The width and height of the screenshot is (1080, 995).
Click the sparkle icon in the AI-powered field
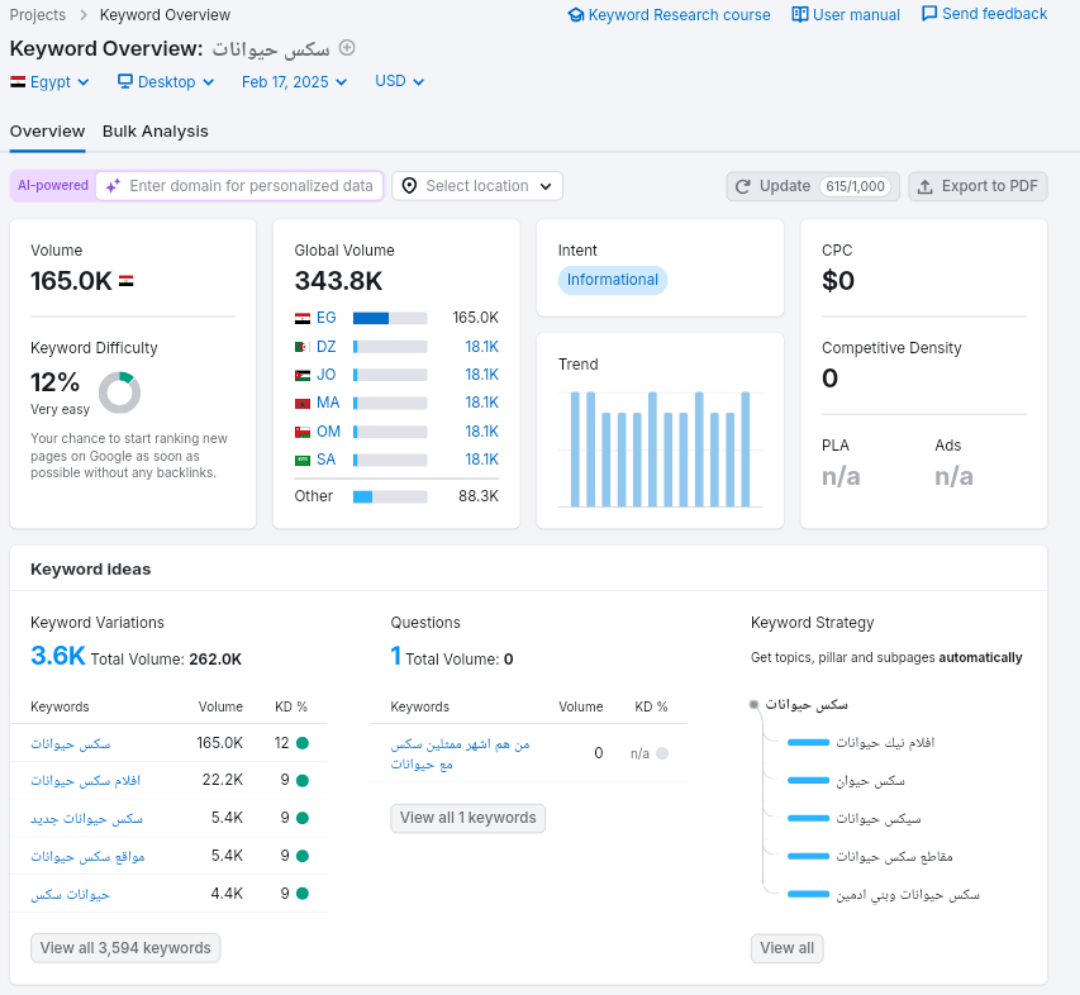[x=113, y=186]
